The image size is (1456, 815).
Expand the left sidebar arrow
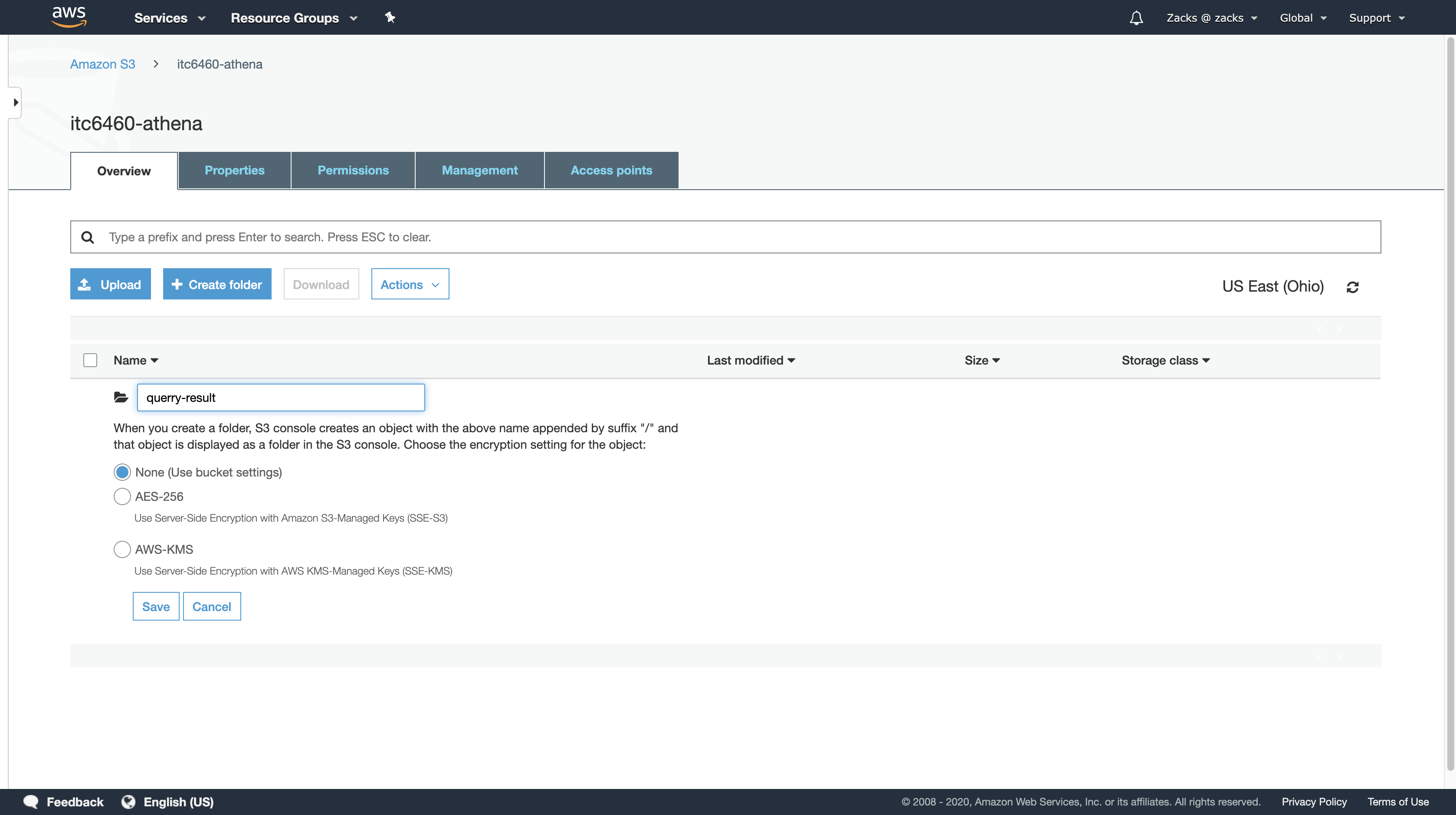pyautogui.click(x=15, y=103)
